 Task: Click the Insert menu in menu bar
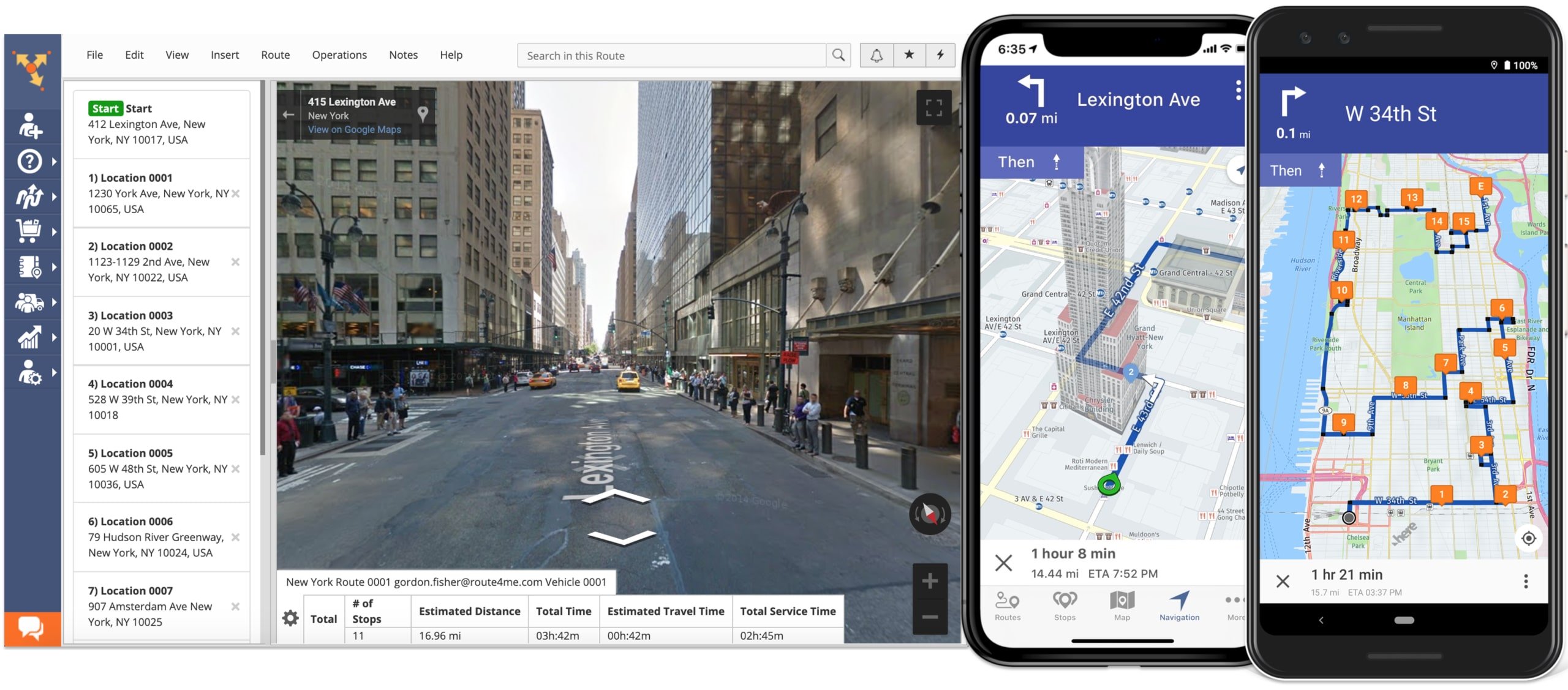click(x=224, y=55)
